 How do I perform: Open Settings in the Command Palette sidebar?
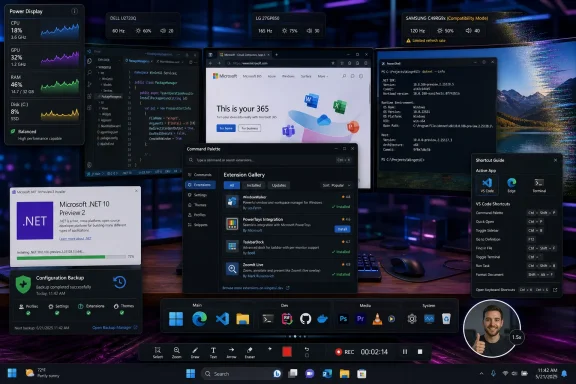pos(200,195)
